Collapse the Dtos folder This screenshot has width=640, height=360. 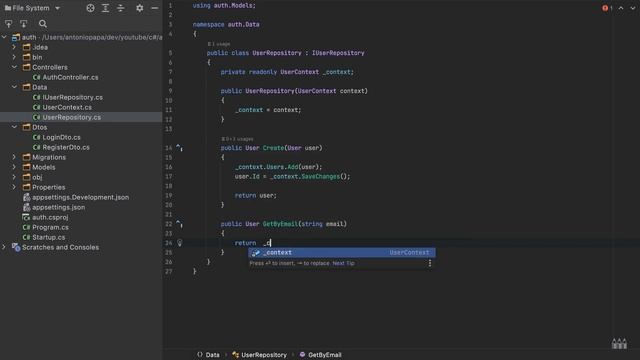pyautogui.click(x=14, y=127)
